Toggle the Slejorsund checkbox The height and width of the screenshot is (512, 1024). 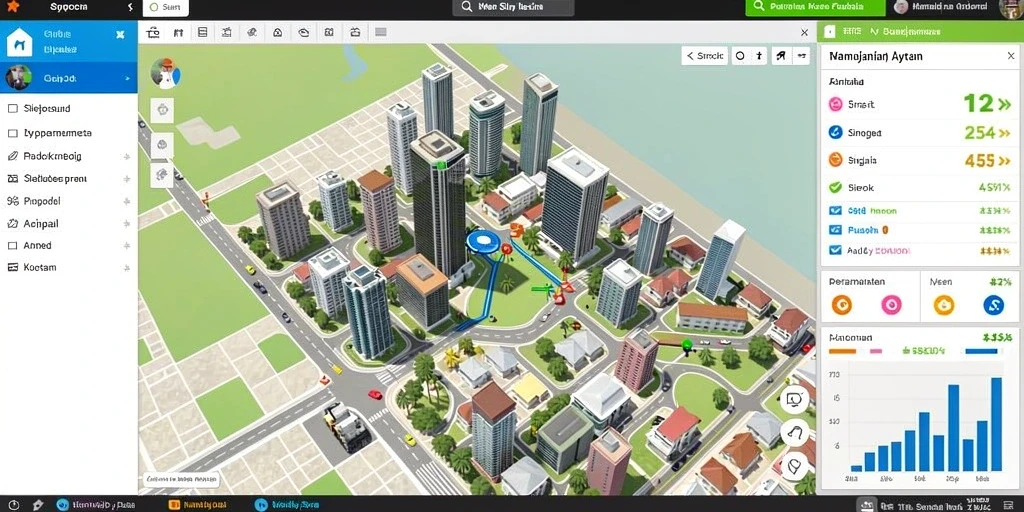click(x=12, y=108)
